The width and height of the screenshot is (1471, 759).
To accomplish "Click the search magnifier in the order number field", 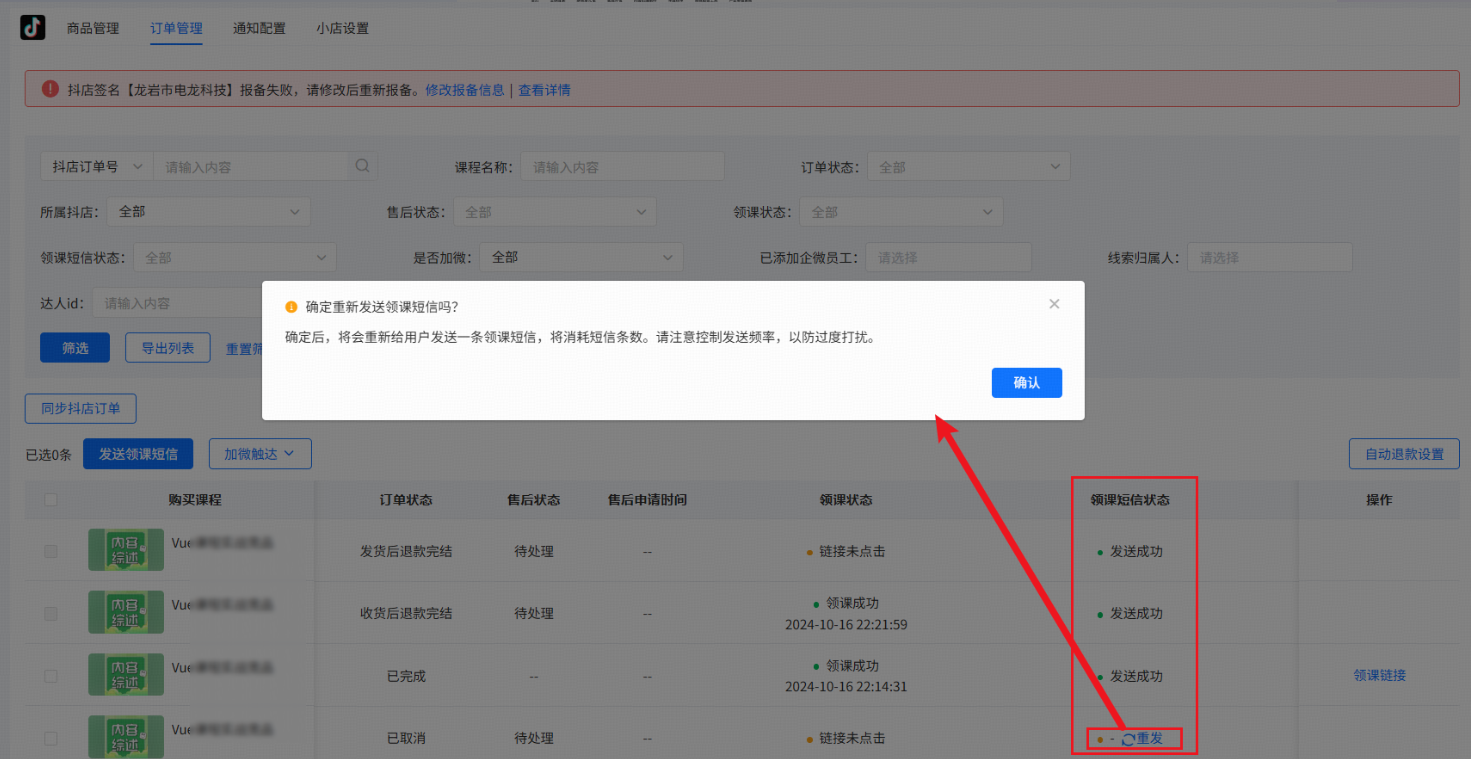I will (x=361, y=166).
